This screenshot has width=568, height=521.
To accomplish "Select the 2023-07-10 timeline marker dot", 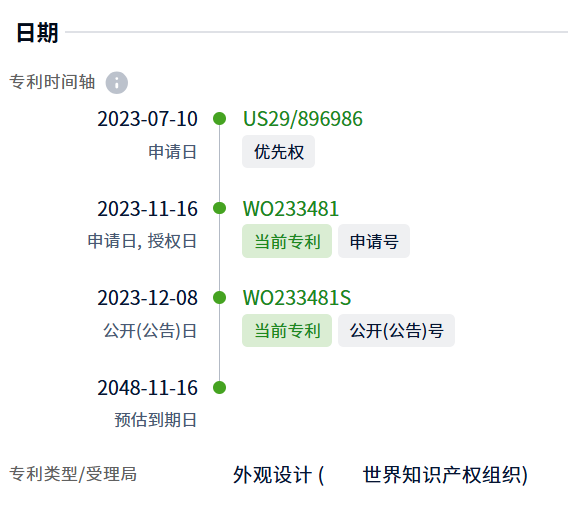I will [220, 118].
